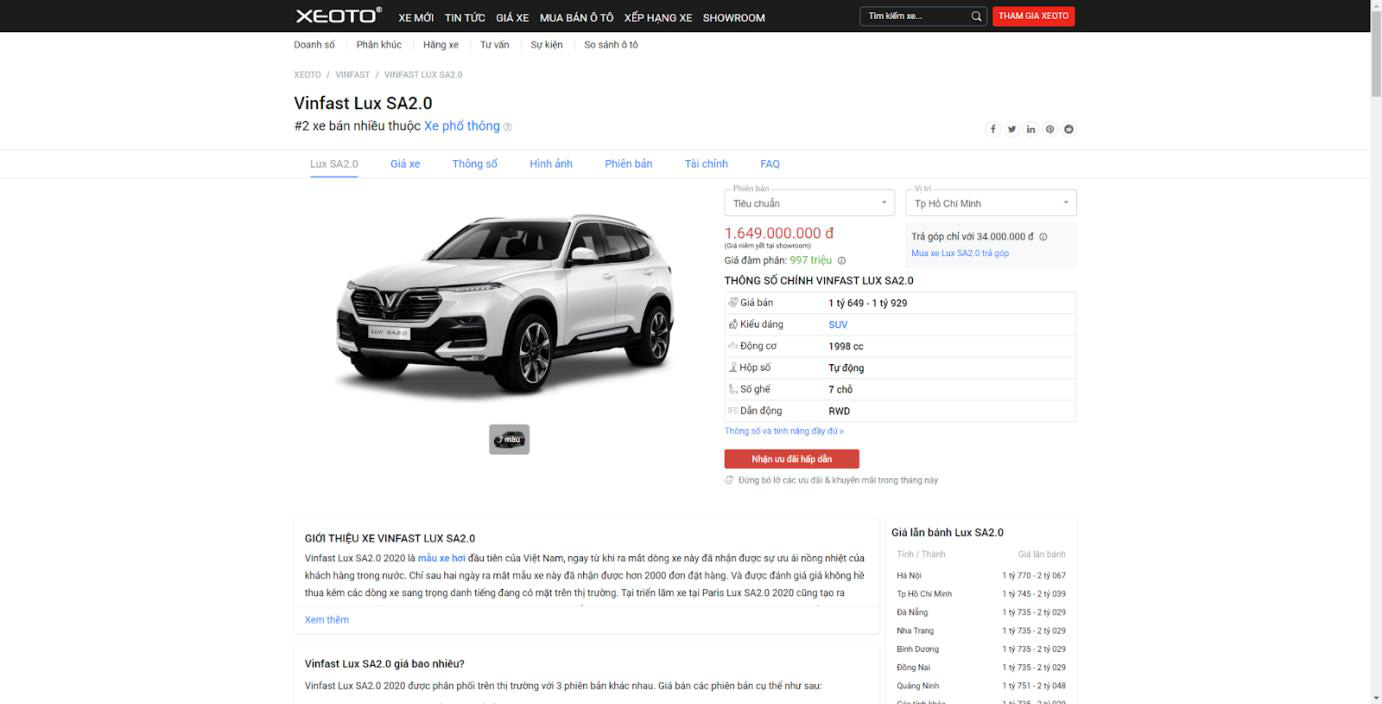The image size is (1382, 704).
Task: Click help icon next to Xe phổ thông
Action: (x=508, y=127)
